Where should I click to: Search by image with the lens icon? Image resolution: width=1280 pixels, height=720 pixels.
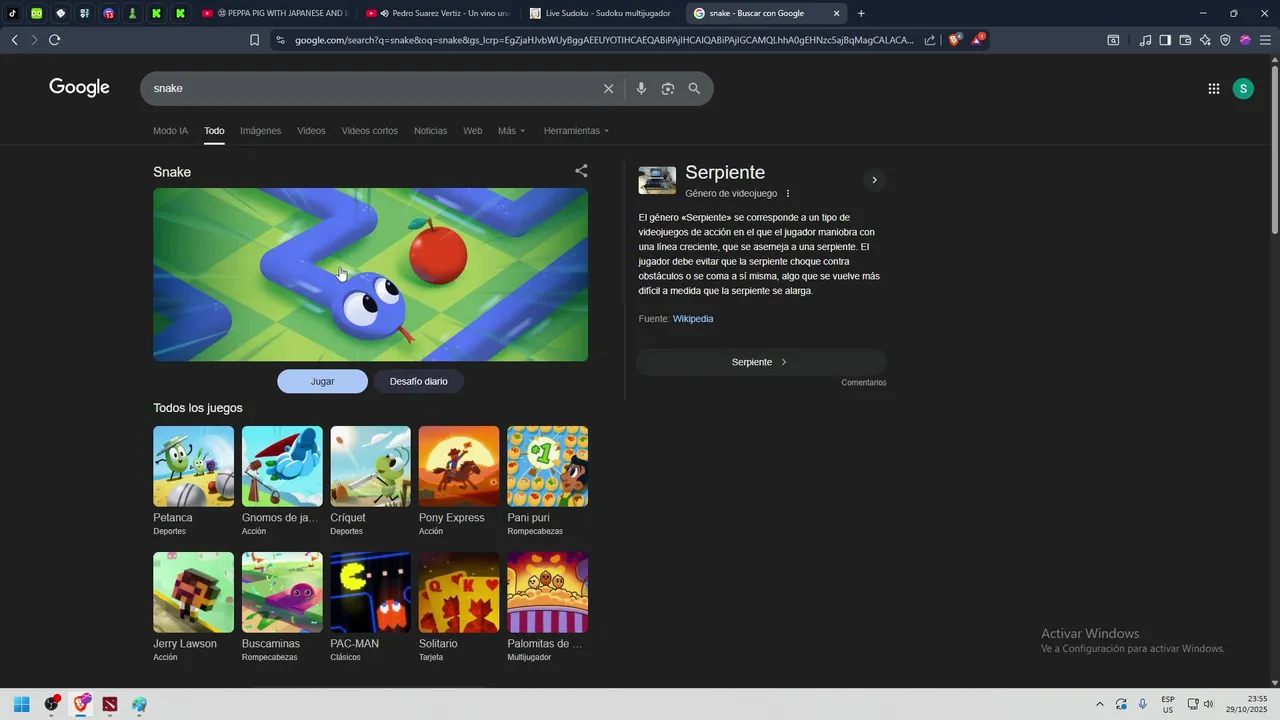(x=667, y=89)
